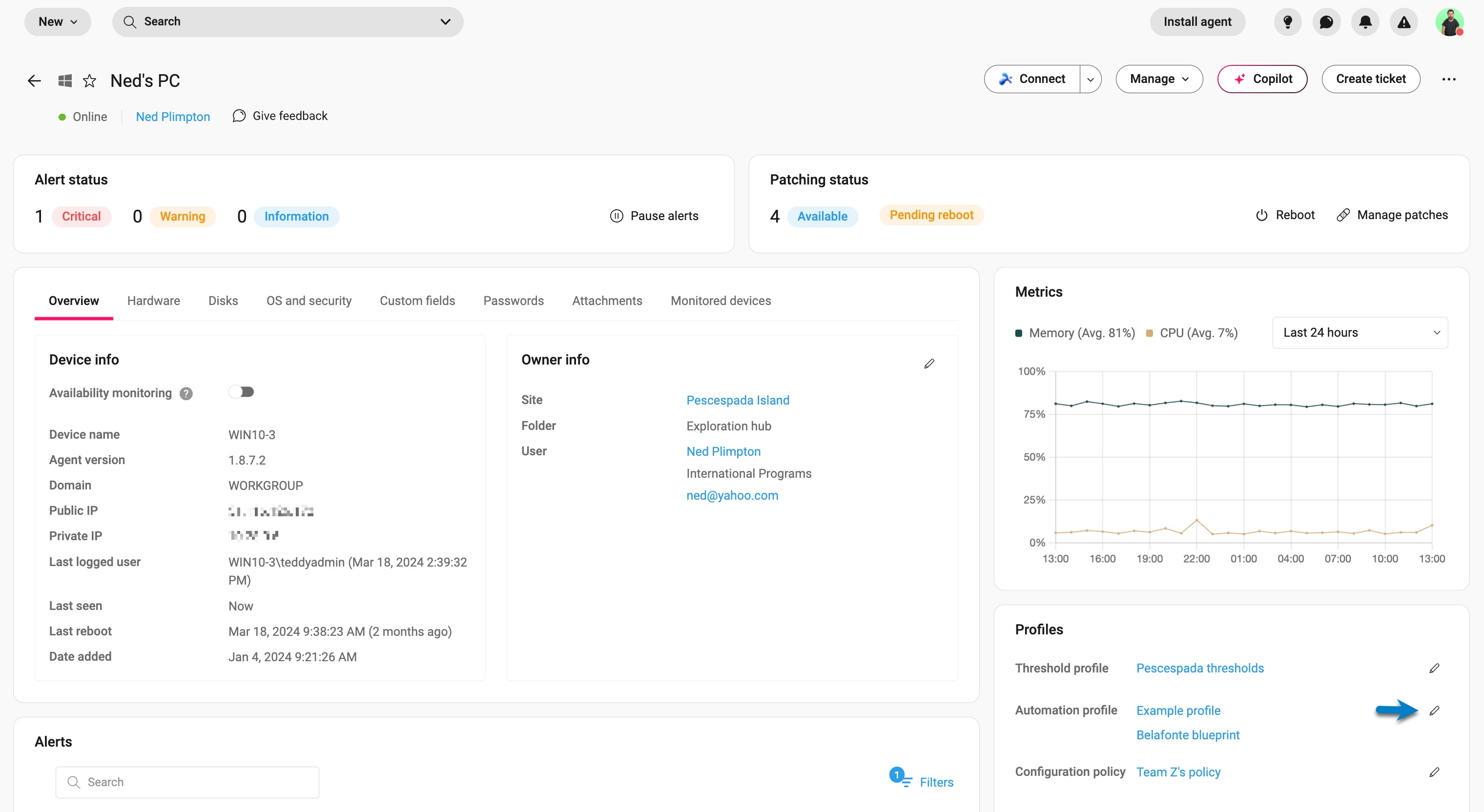Open Ned Plimpton user link in Owner info
The height and width of the screenshot is (812, 1484).
pos(723,451)
